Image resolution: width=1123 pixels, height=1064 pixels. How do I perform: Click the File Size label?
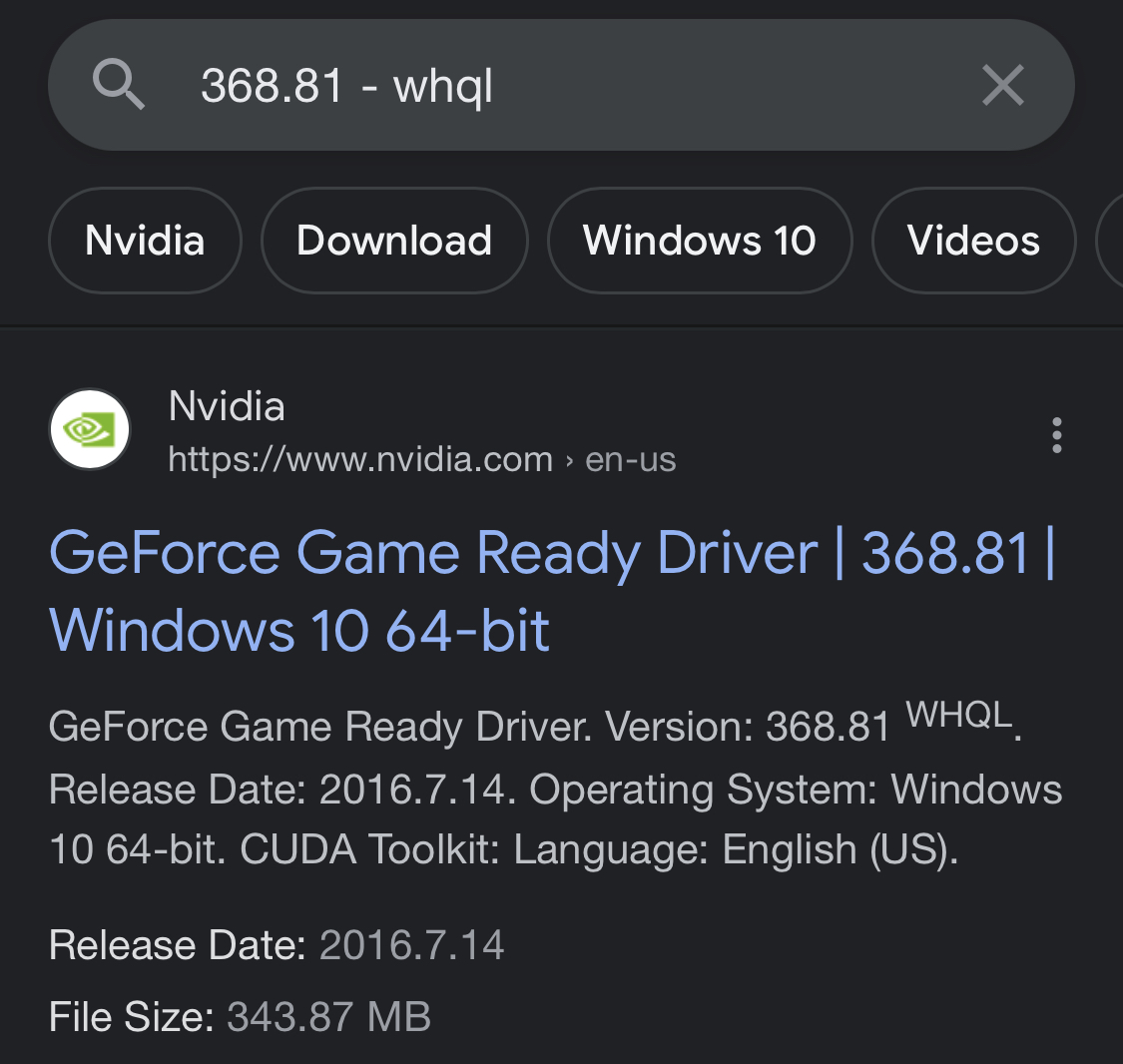point(131,1017)
